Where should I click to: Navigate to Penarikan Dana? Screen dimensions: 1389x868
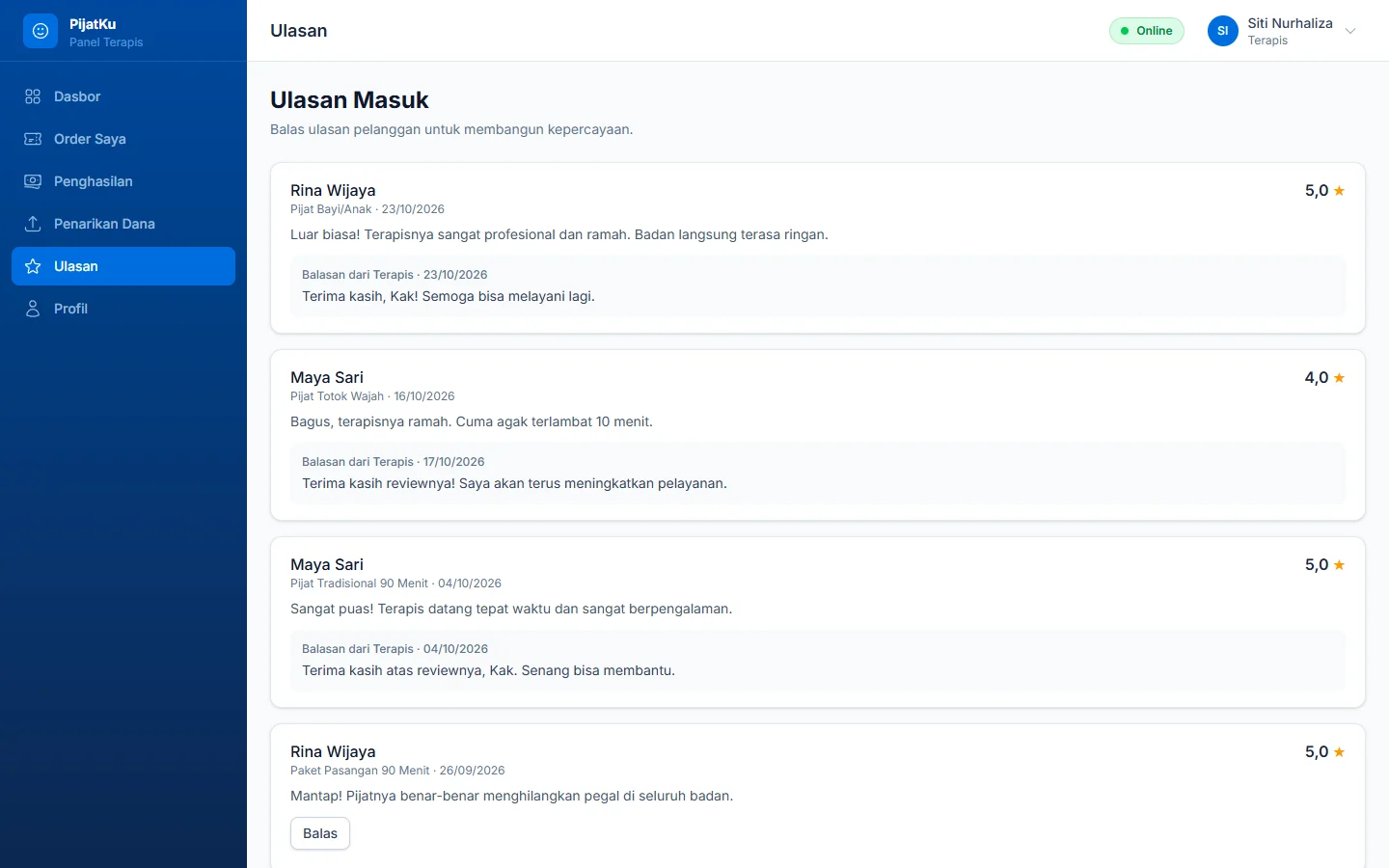click(123, 224)
